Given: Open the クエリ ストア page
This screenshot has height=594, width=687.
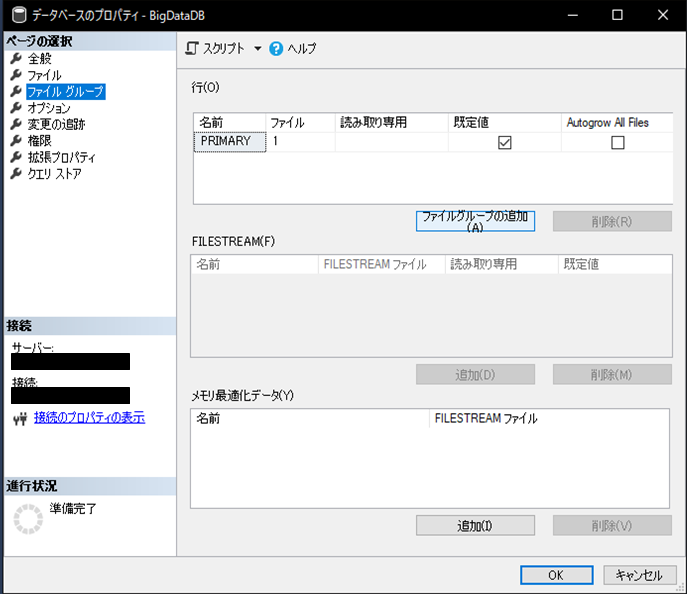Looking at the screenshot, I should point(54,173).
